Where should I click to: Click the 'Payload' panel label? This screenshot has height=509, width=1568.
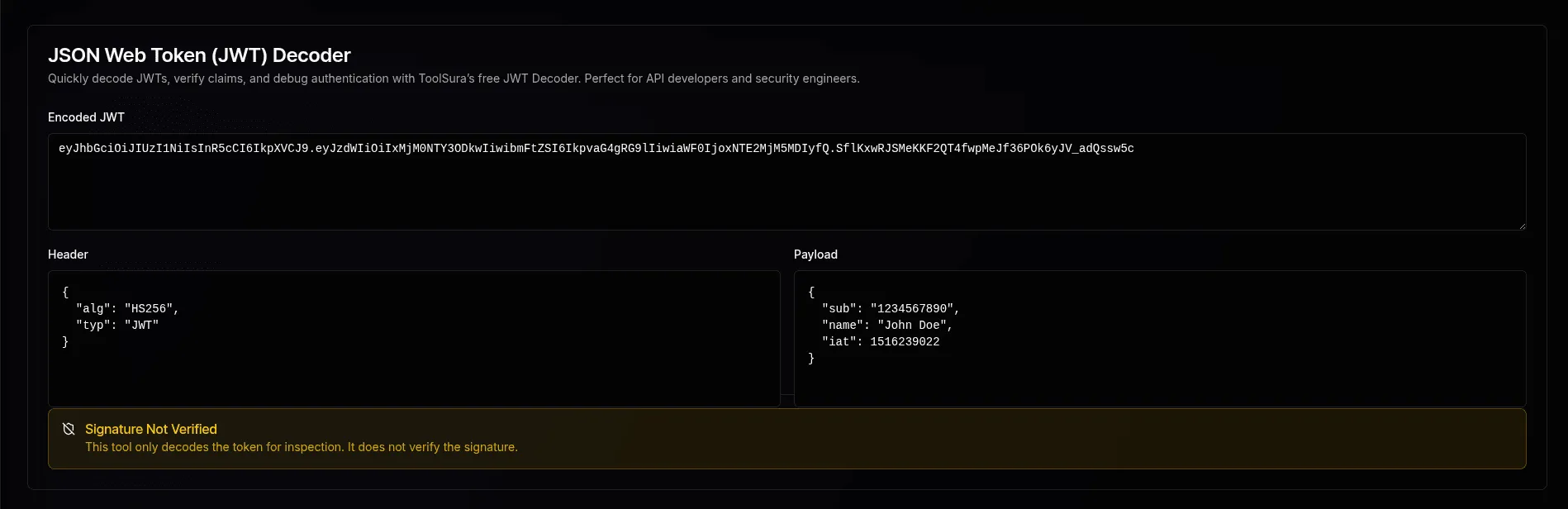tap(815, 254)
